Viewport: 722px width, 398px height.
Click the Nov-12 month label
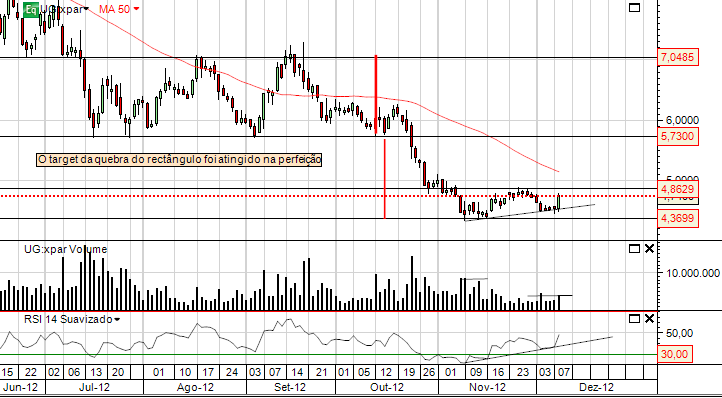pos(488,387)
